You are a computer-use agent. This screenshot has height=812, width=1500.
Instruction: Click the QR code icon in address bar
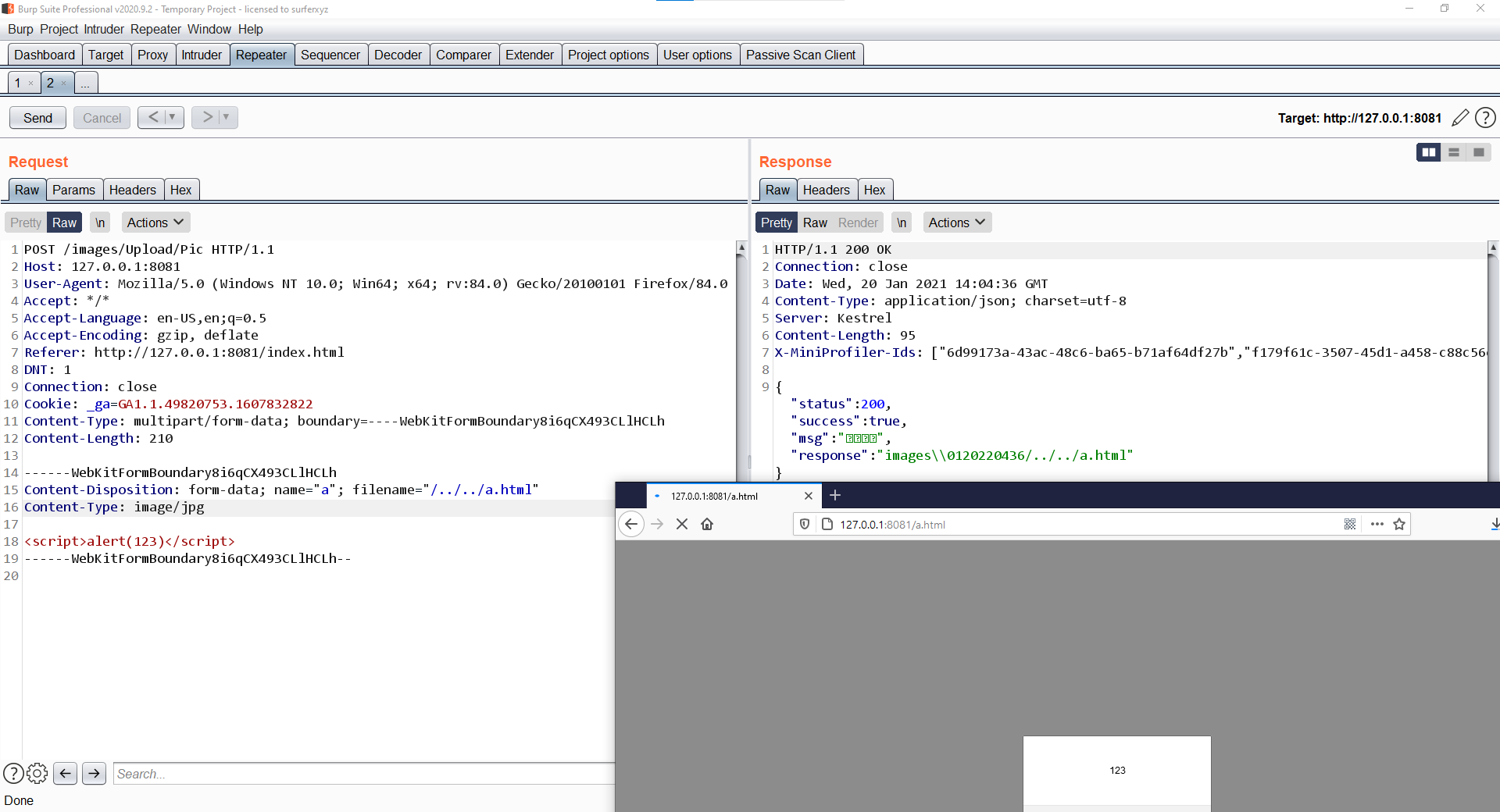coord(1350,524)
